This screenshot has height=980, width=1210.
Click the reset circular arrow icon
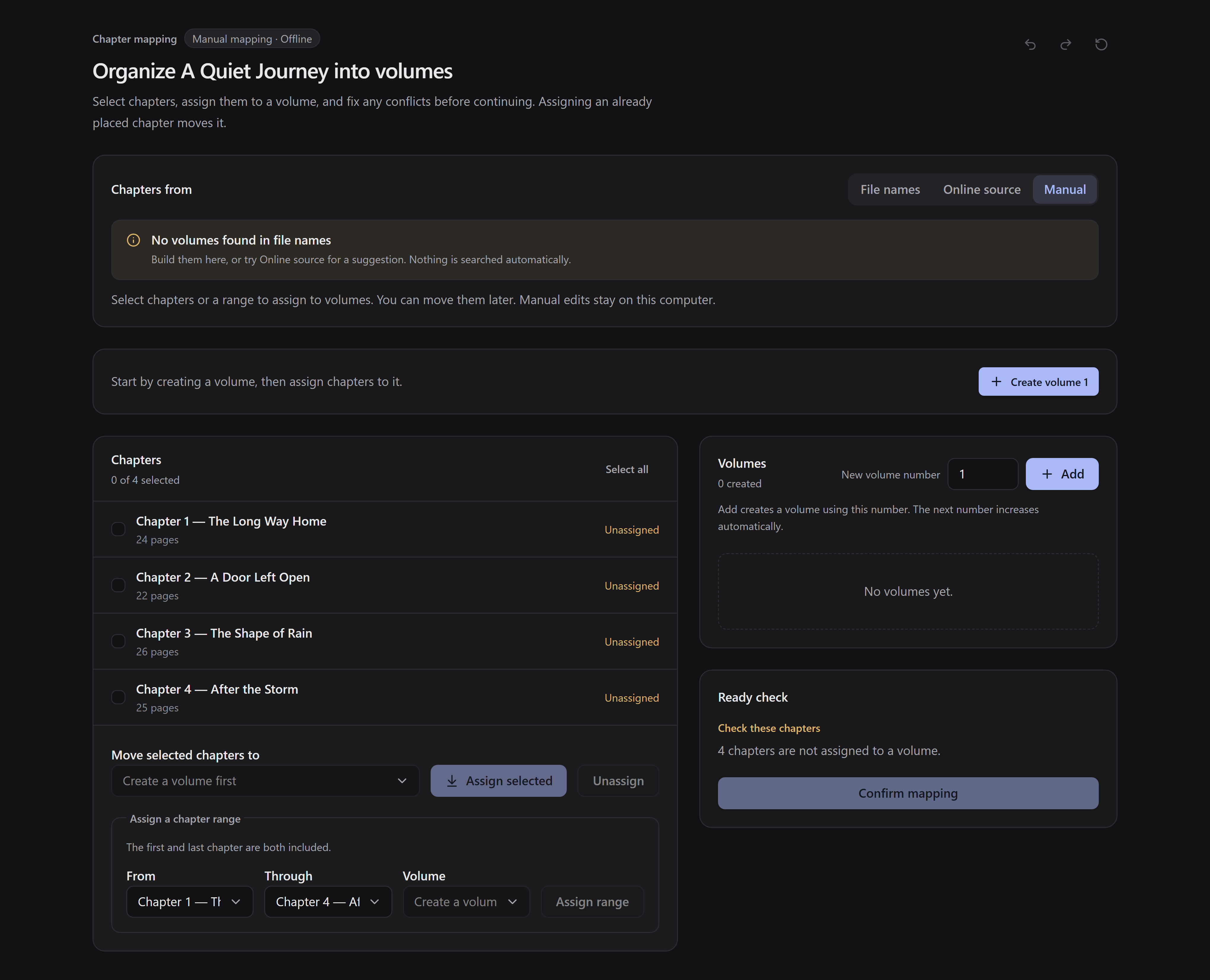tap(1101, 44)
